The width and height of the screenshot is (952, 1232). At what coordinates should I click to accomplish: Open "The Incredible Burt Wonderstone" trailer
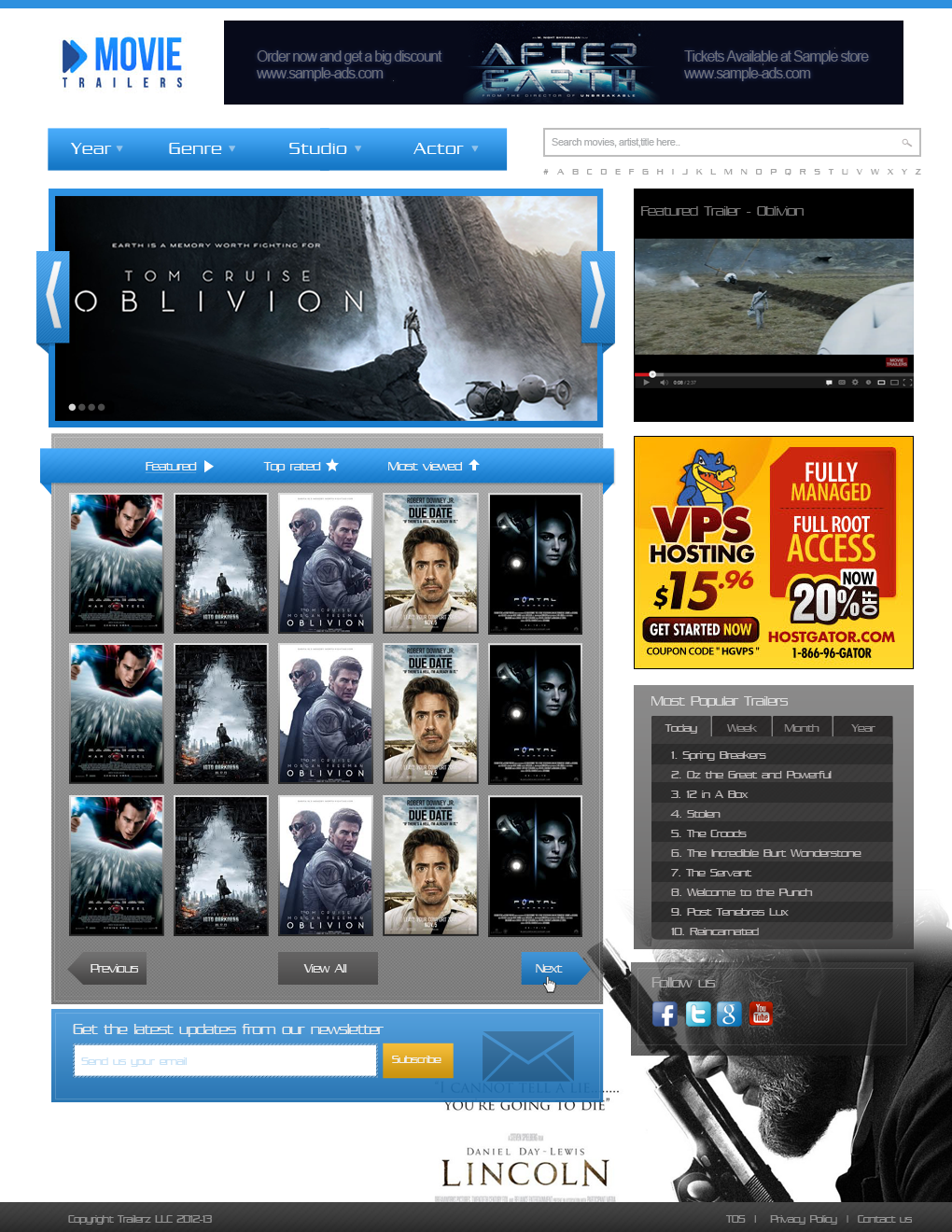pos(772,853)
